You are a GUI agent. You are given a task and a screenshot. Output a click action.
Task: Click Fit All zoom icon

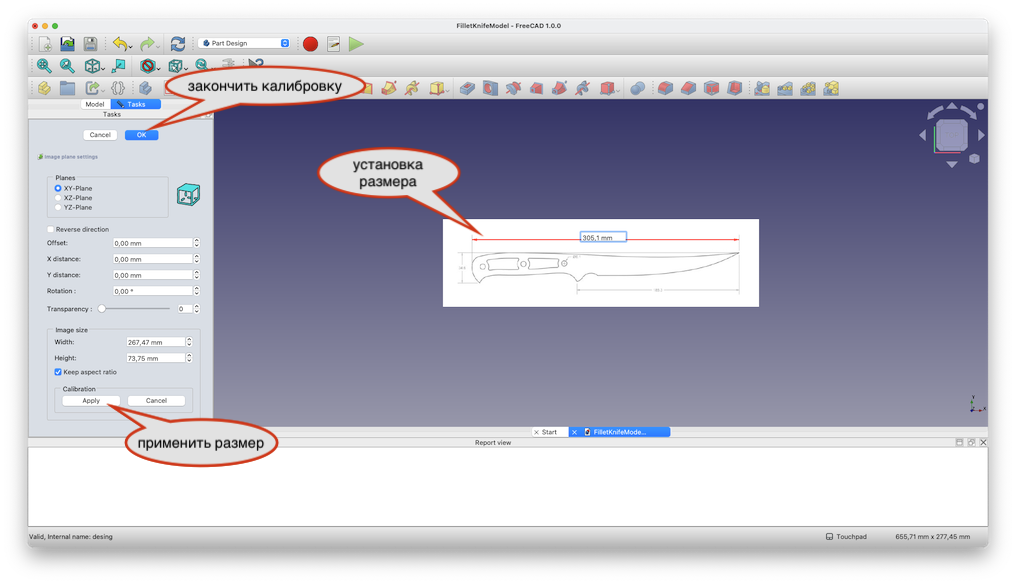point(44,66)
